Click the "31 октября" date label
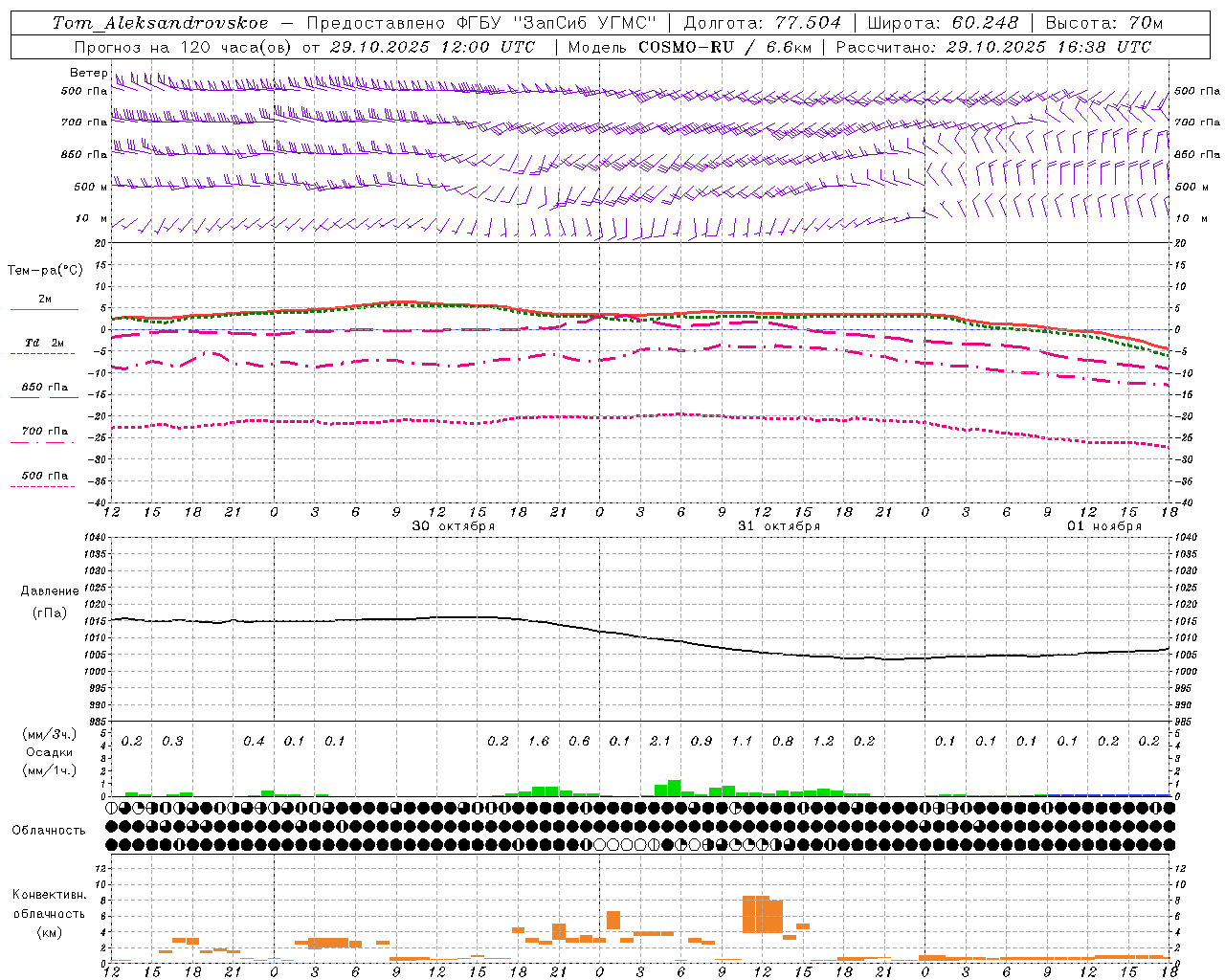Screen dimensions: 1225x980 [x=779, y=526]
